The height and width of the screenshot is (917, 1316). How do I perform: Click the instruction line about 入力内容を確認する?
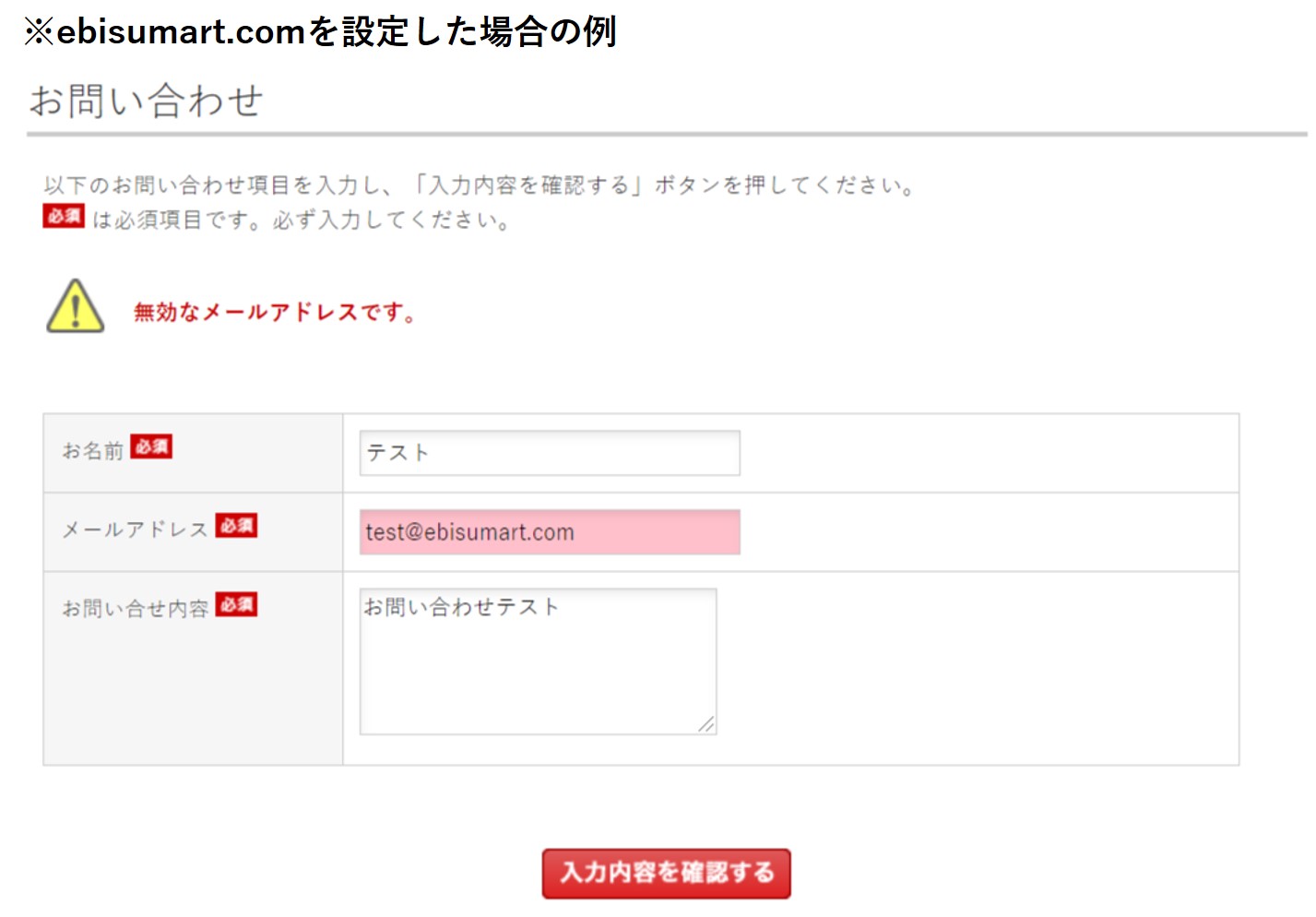(480, 185)
